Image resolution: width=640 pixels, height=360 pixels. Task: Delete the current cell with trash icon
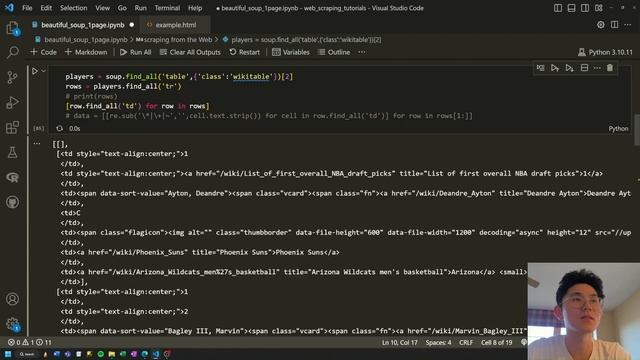tap(610, 68)
